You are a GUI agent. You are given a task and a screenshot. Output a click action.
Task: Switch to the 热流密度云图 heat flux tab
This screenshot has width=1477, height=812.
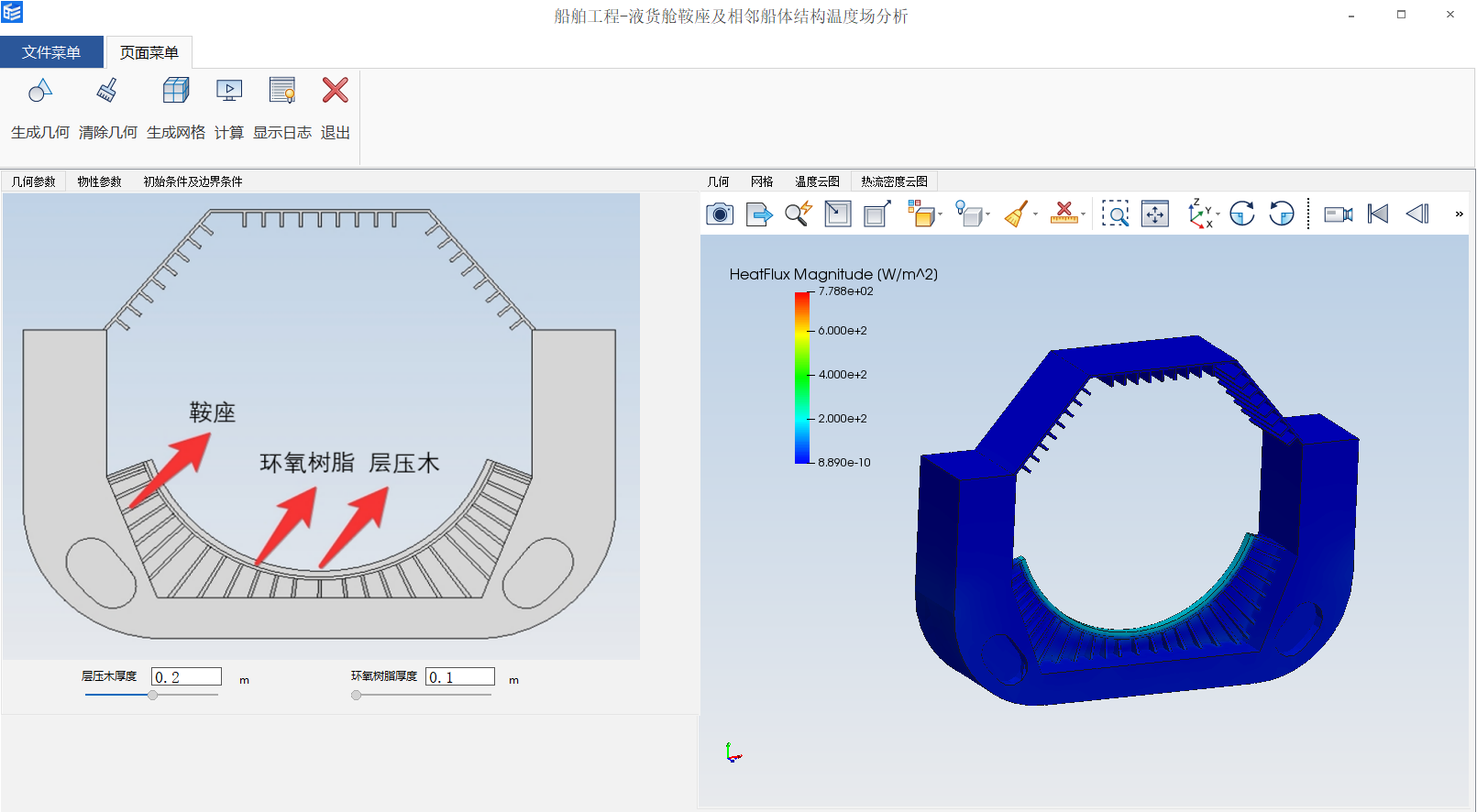(x=894, y=181)
